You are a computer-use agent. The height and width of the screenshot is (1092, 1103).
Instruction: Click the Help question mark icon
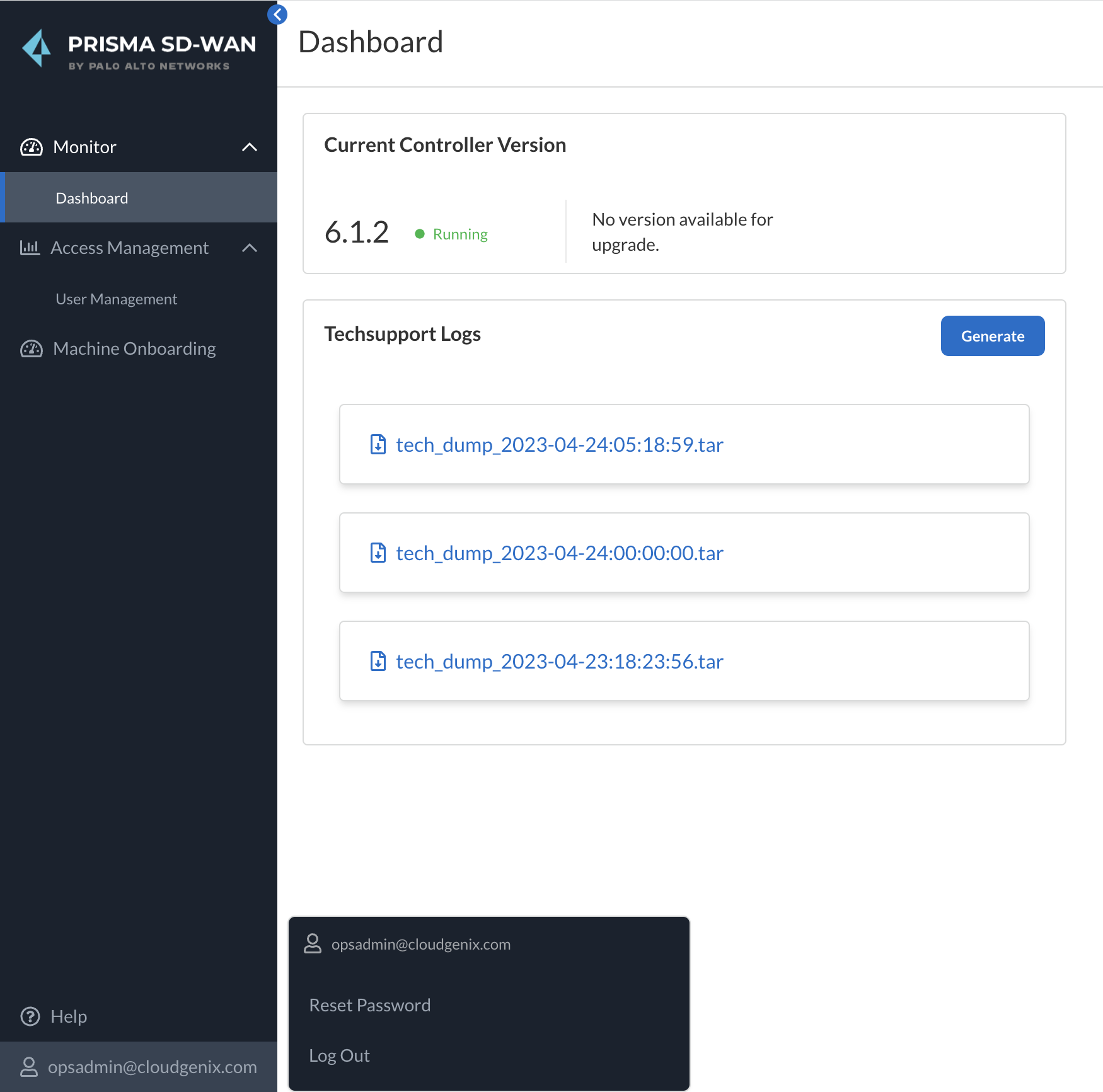[x=30, y=1016]
